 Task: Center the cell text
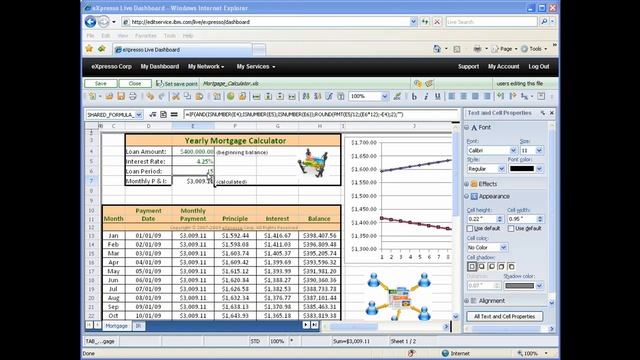point(464,96)
